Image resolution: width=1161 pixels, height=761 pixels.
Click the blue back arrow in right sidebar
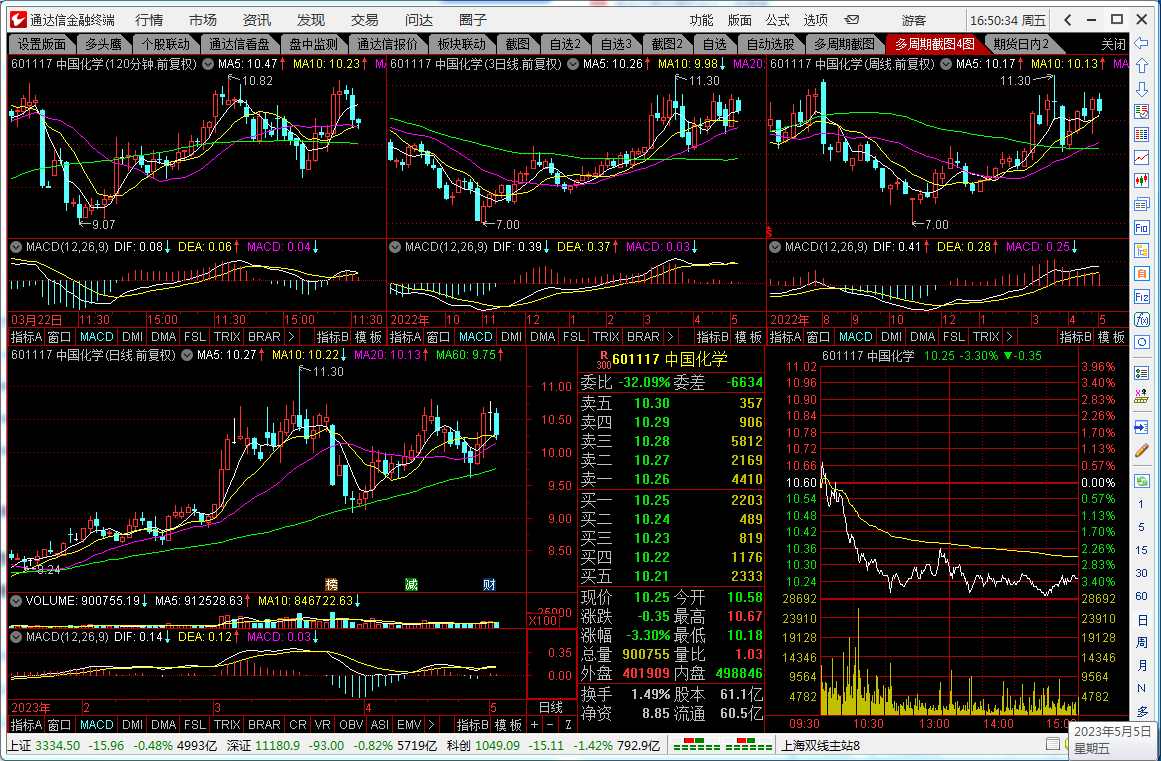click(1141, 42)
